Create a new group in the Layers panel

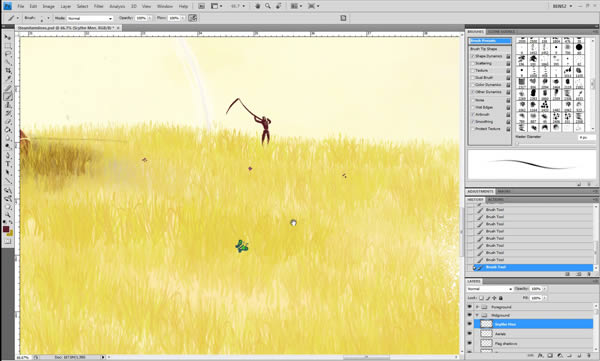(570, 356)
